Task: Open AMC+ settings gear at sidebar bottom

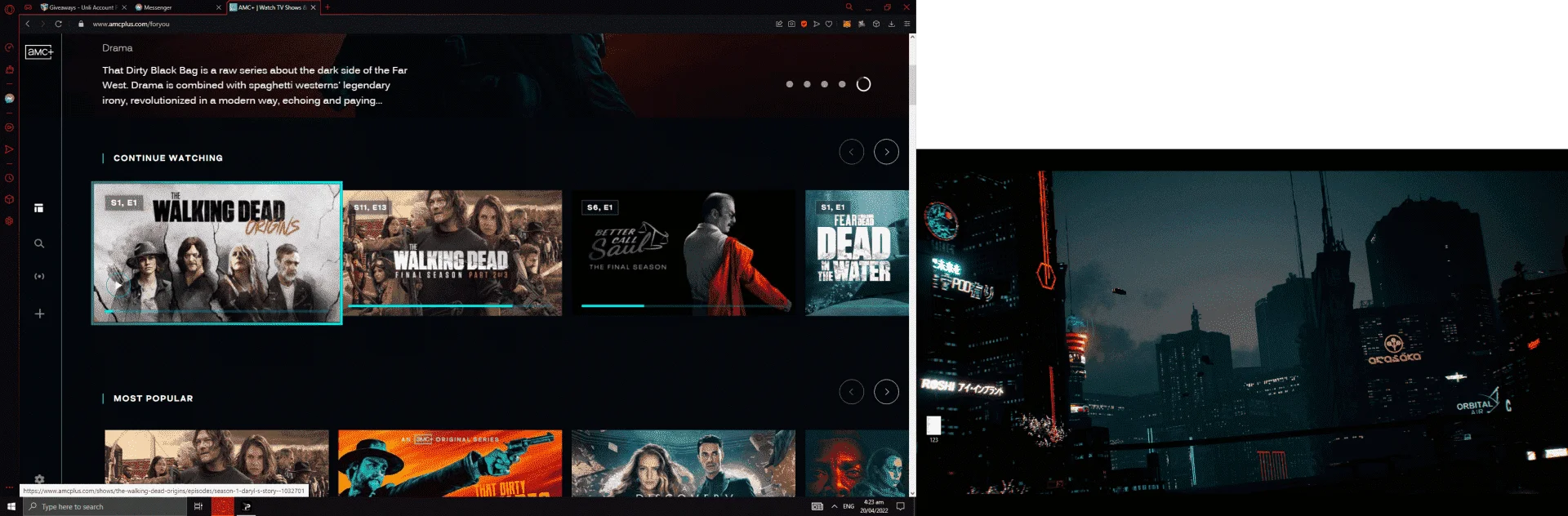Action: 39,479
